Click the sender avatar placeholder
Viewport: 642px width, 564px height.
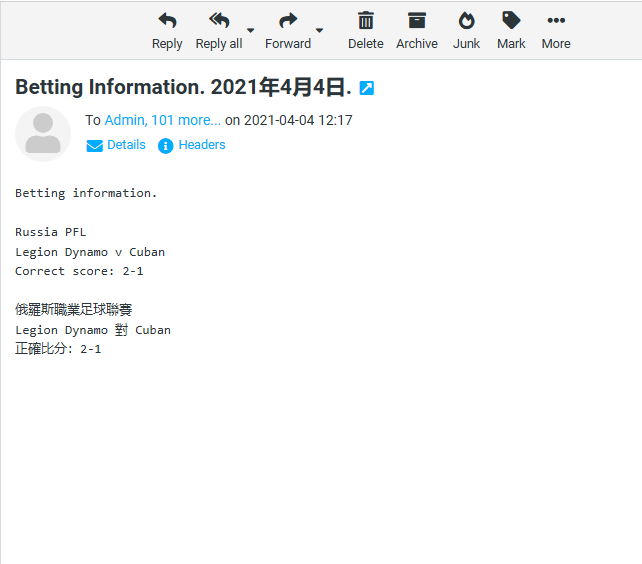pos(43,134)
